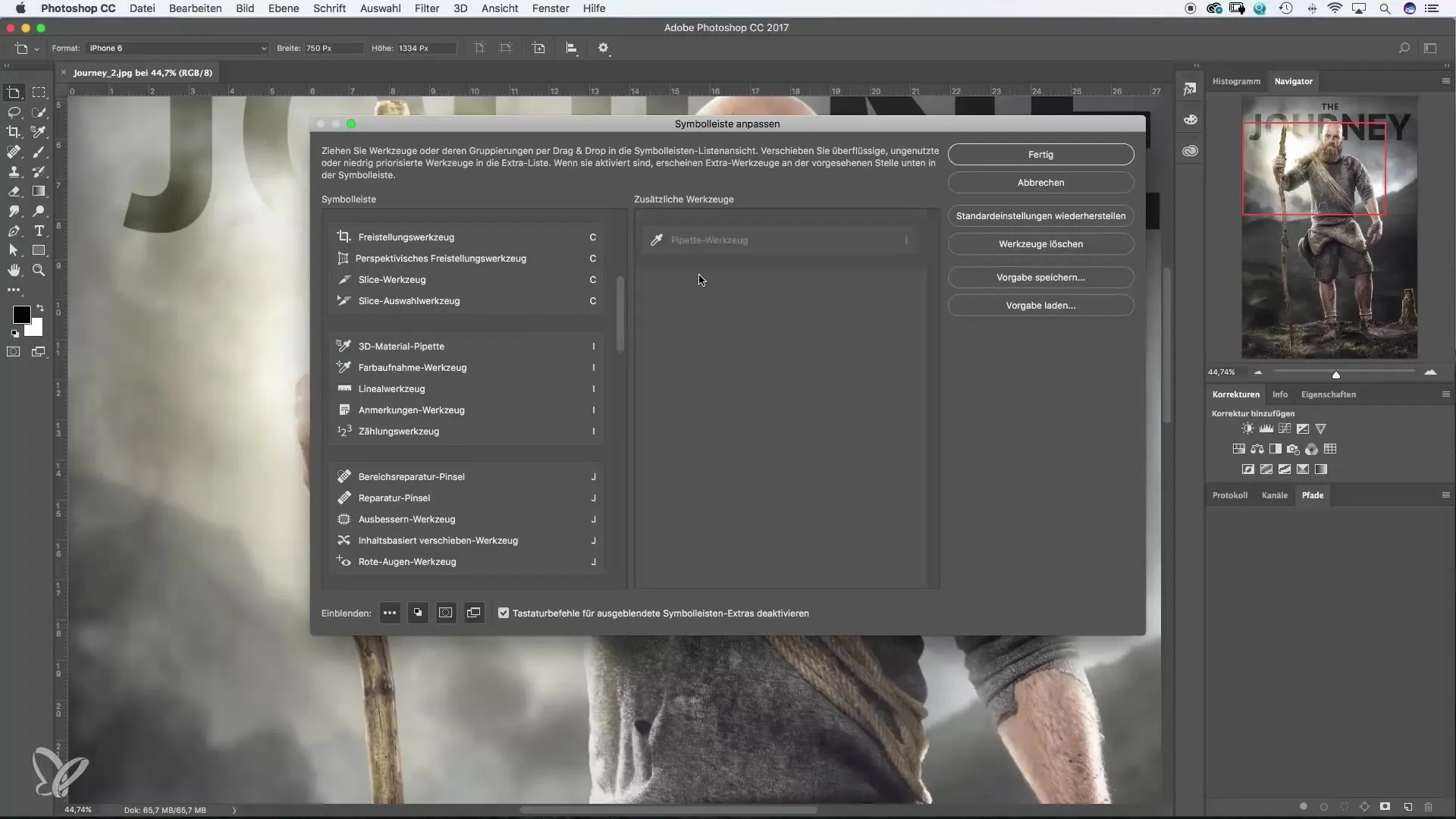
Task: Select the Clone Stamp tool
Action: coord(14,171)
